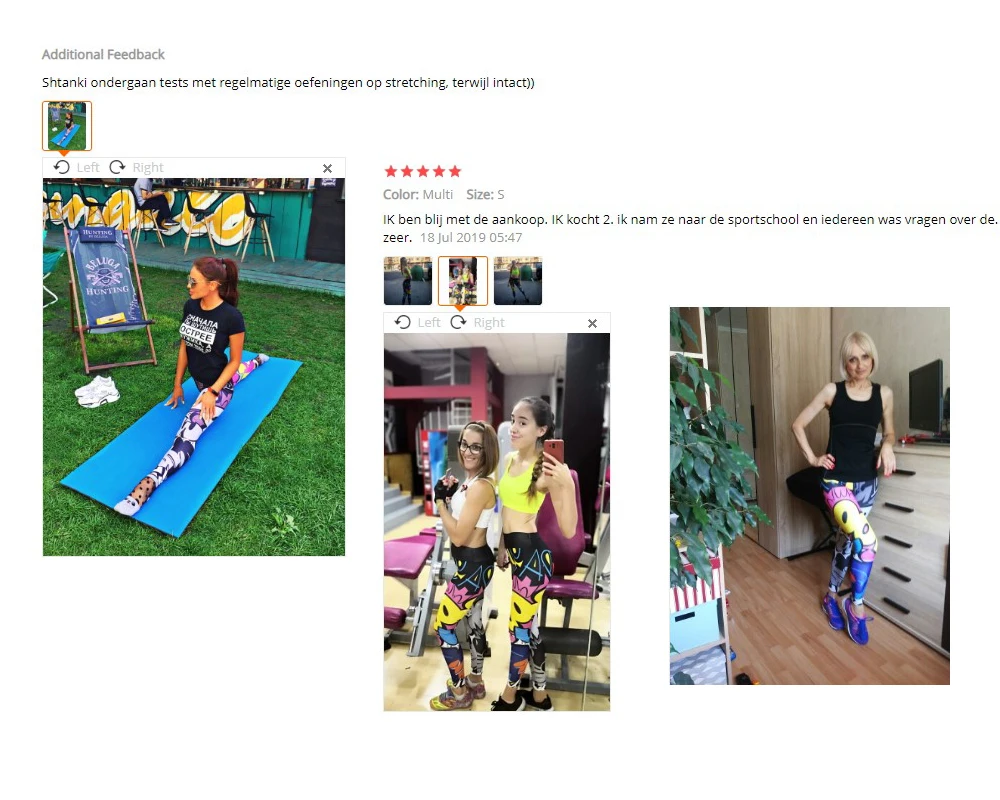
Task: Select the middle gym selfie thumbnail
Action: [463, 281]
